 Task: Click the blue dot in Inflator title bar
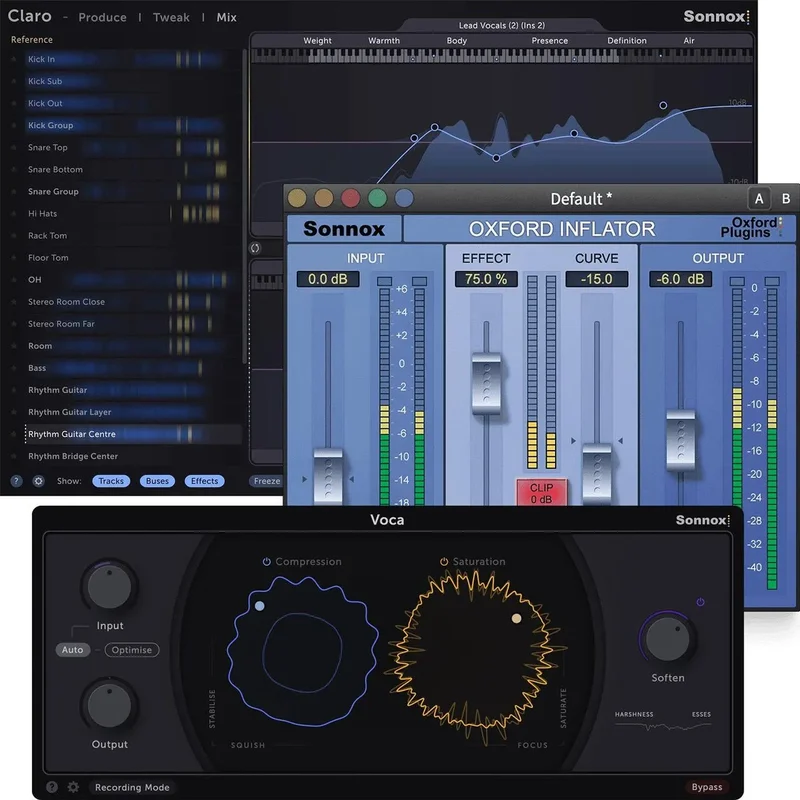tap(404, 198)
